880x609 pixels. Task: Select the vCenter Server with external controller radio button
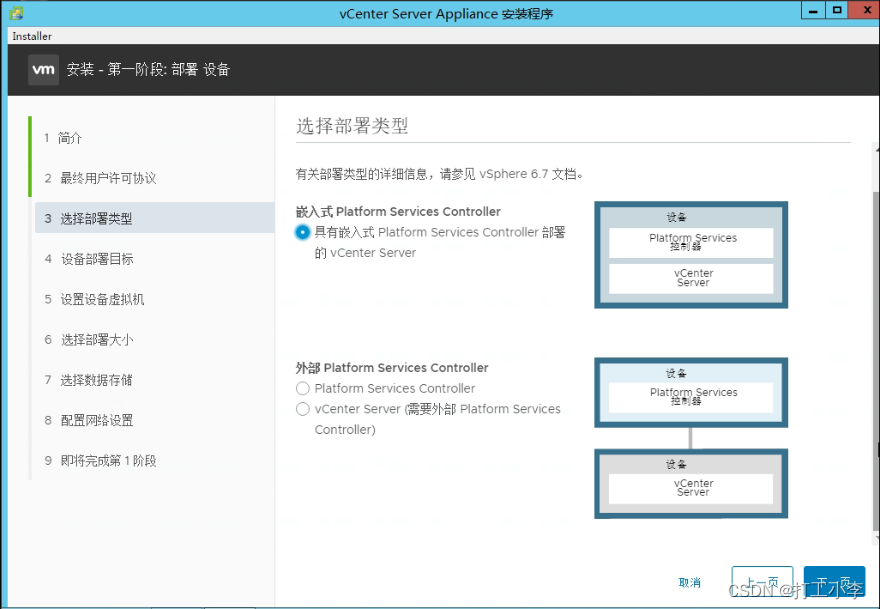pyautogui.click(x=302, y=409)
